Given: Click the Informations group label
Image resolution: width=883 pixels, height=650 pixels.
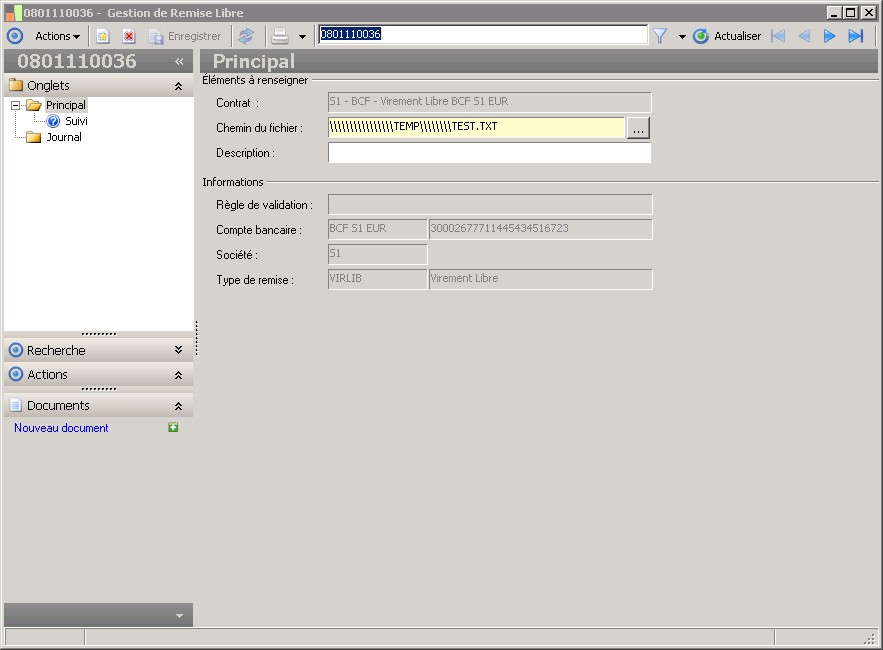Looking at the screenshot, I should pos(233,182).
